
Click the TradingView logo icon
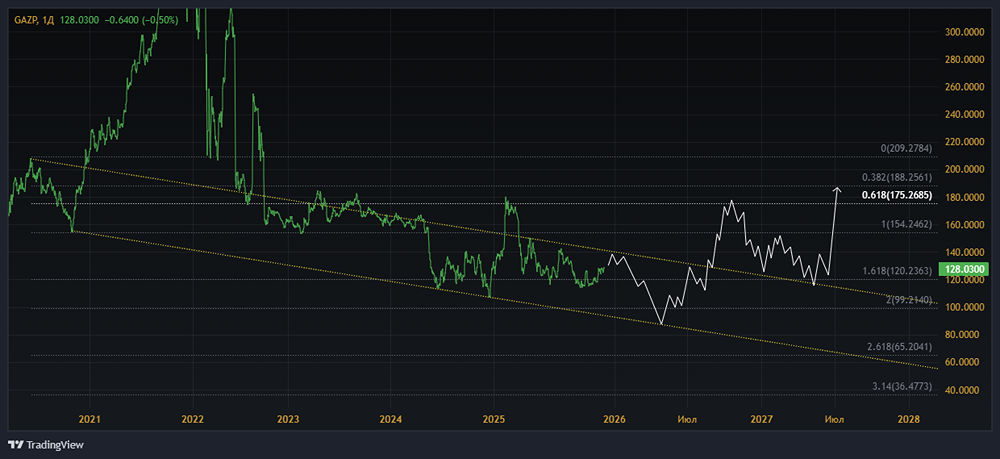coord(15,444)
